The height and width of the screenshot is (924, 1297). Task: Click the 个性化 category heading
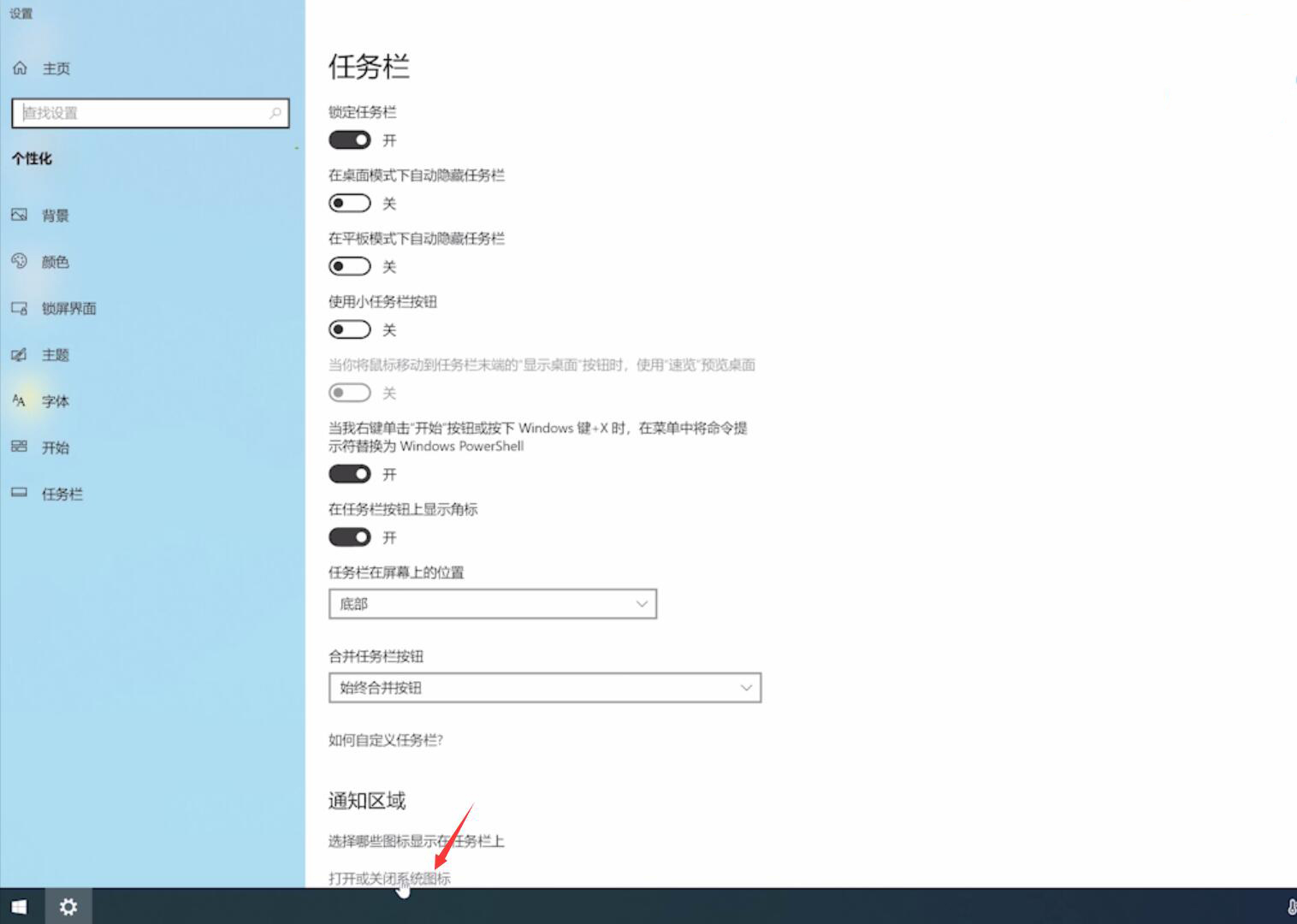pyautogui.click(x=32, y=158)
